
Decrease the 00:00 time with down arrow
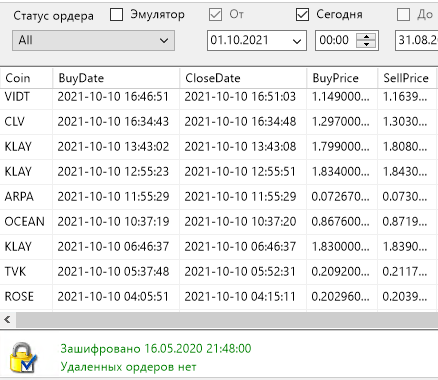tap(366, 44)
